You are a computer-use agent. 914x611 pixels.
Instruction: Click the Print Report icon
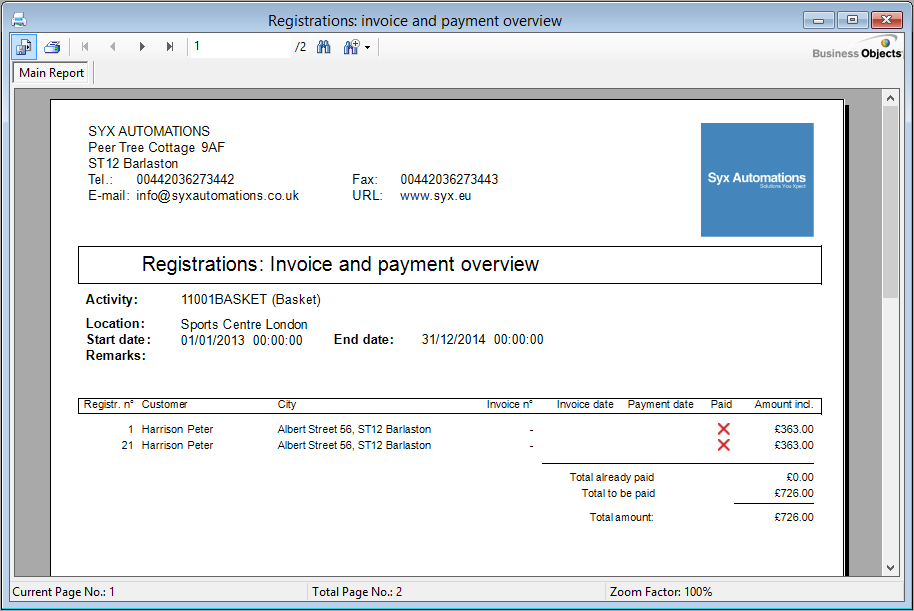pyautogui.click(x=52, y=47)
